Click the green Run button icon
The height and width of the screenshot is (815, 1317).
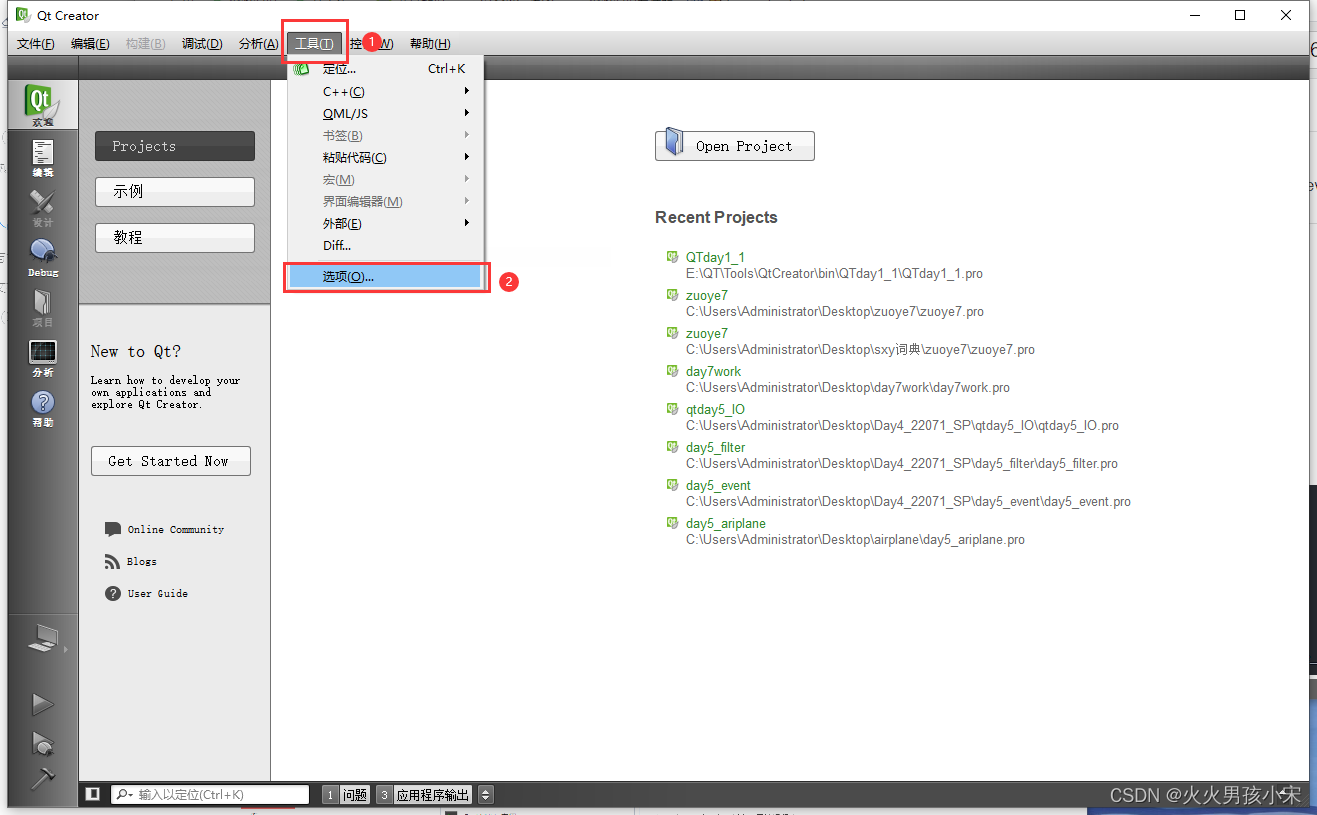[42, 705]
